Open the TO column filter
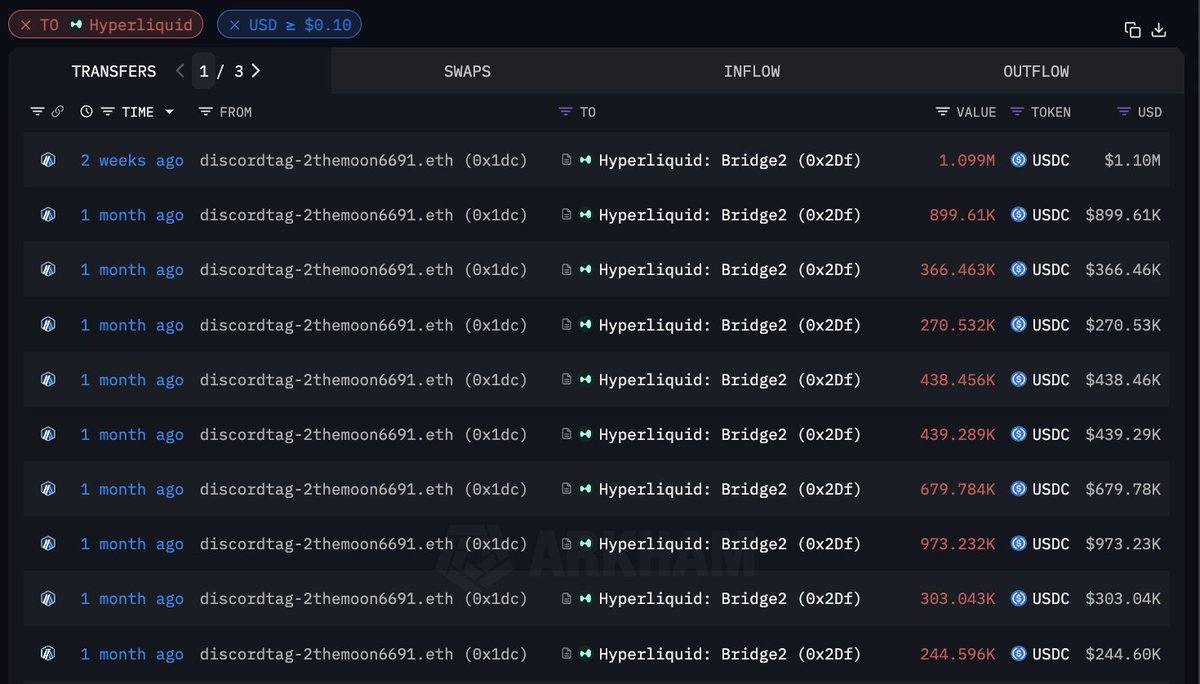The image size is (1200, 684). (x=566, y=112)
